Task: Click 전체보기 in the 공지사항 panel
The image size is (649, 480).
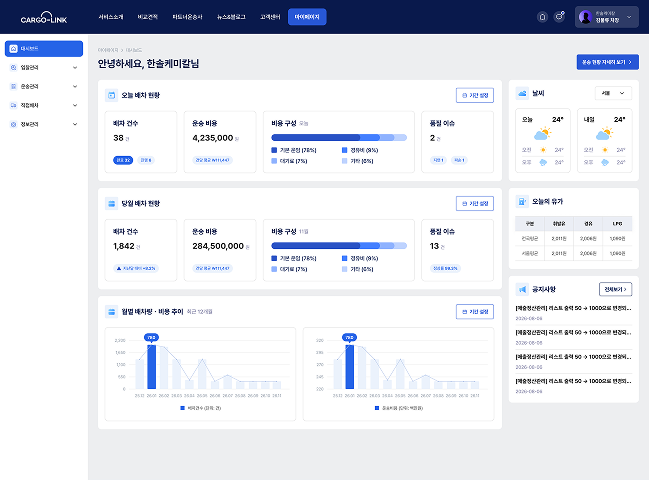Action: [615, 289]
